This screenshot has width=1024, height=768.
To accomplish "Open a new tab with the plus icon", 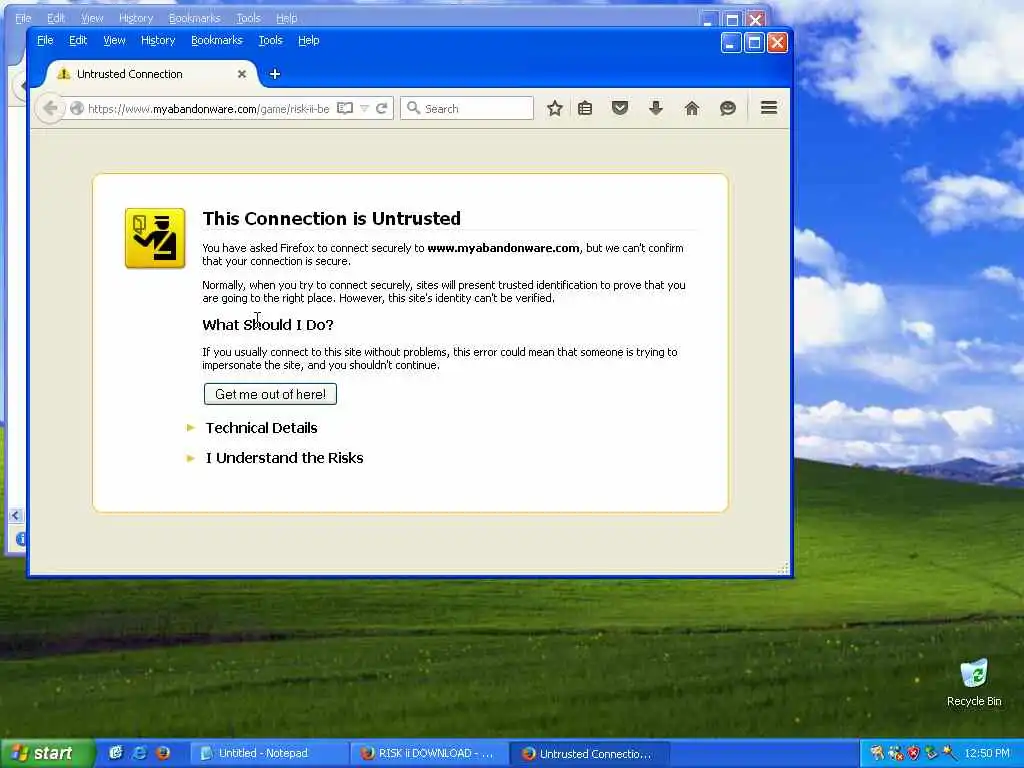I will tap(275, 74).
